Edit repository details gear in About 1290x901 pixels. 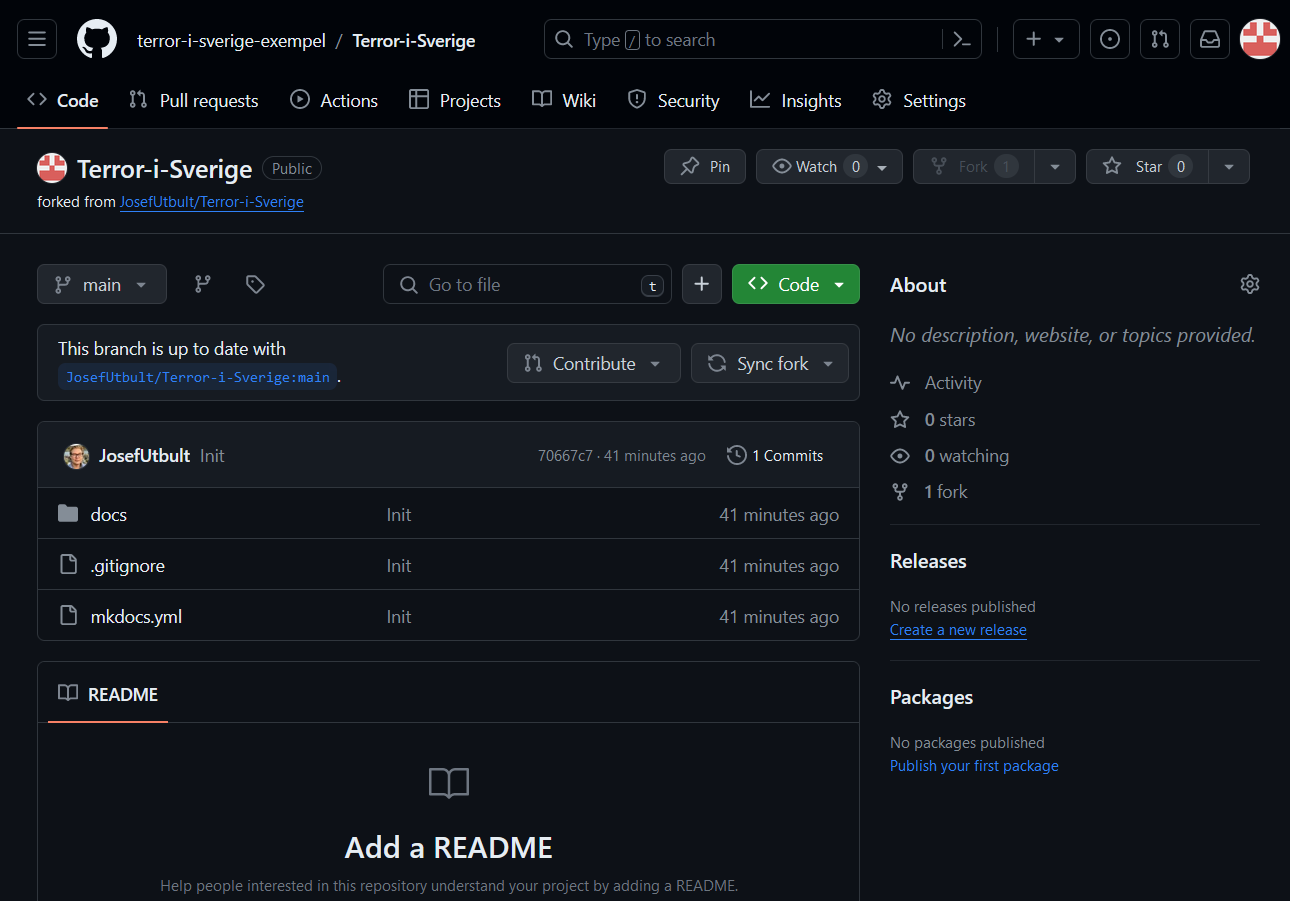point(1250,284)
